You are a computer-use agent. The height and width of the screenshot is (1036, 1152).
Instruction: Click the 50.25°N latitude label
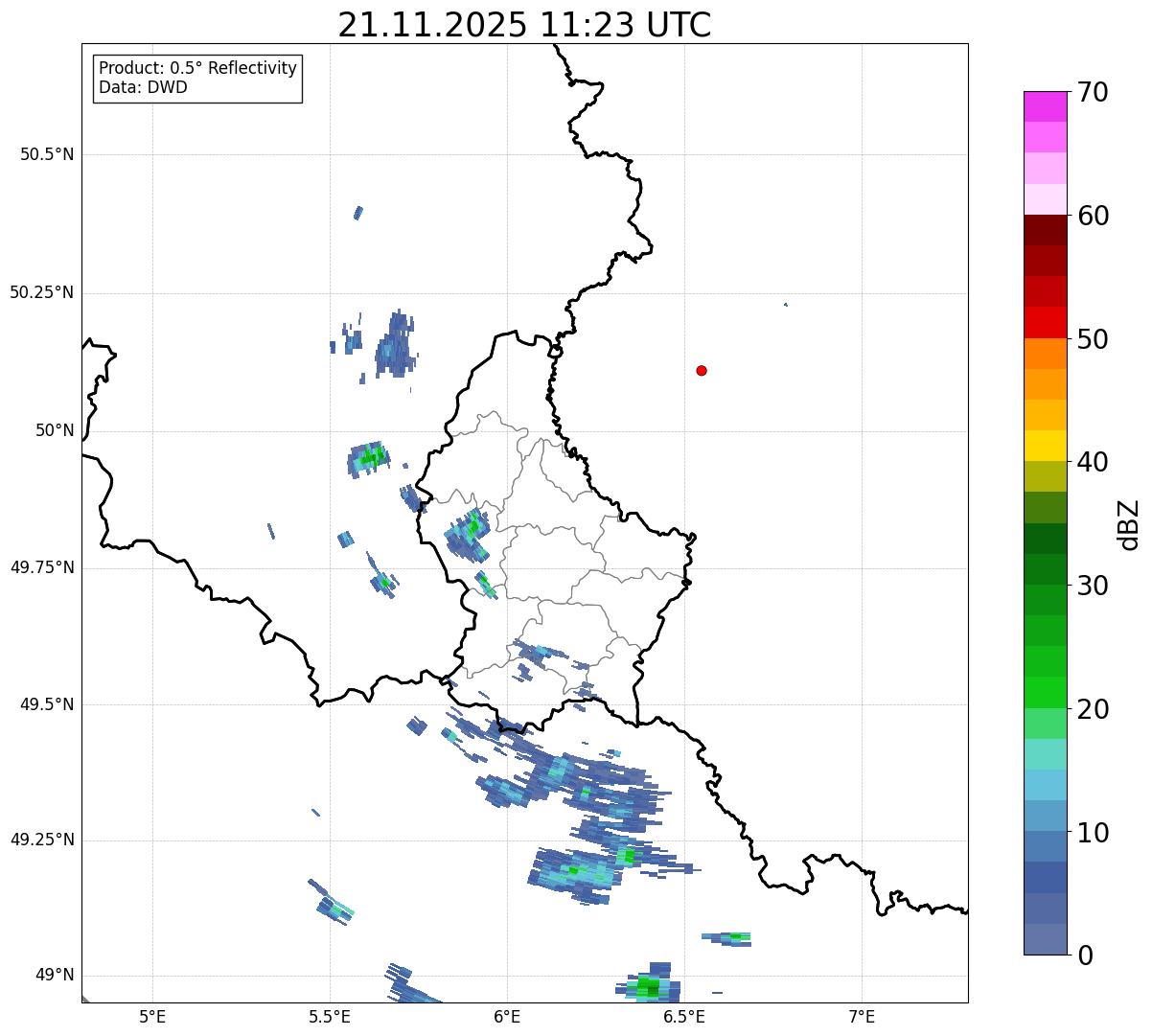click(41, 292)
